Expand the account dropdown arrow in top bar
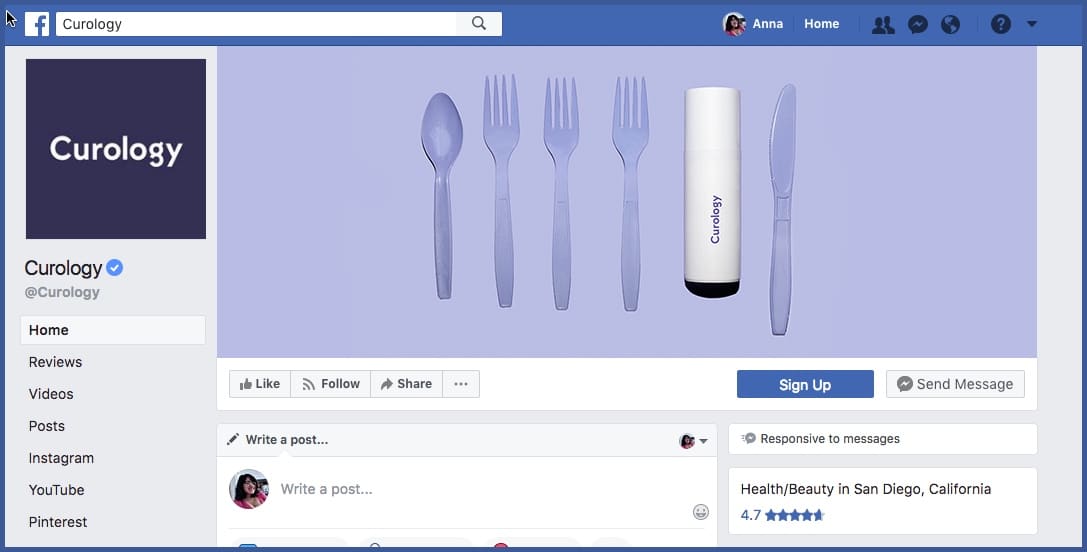 pos(1032,24)
